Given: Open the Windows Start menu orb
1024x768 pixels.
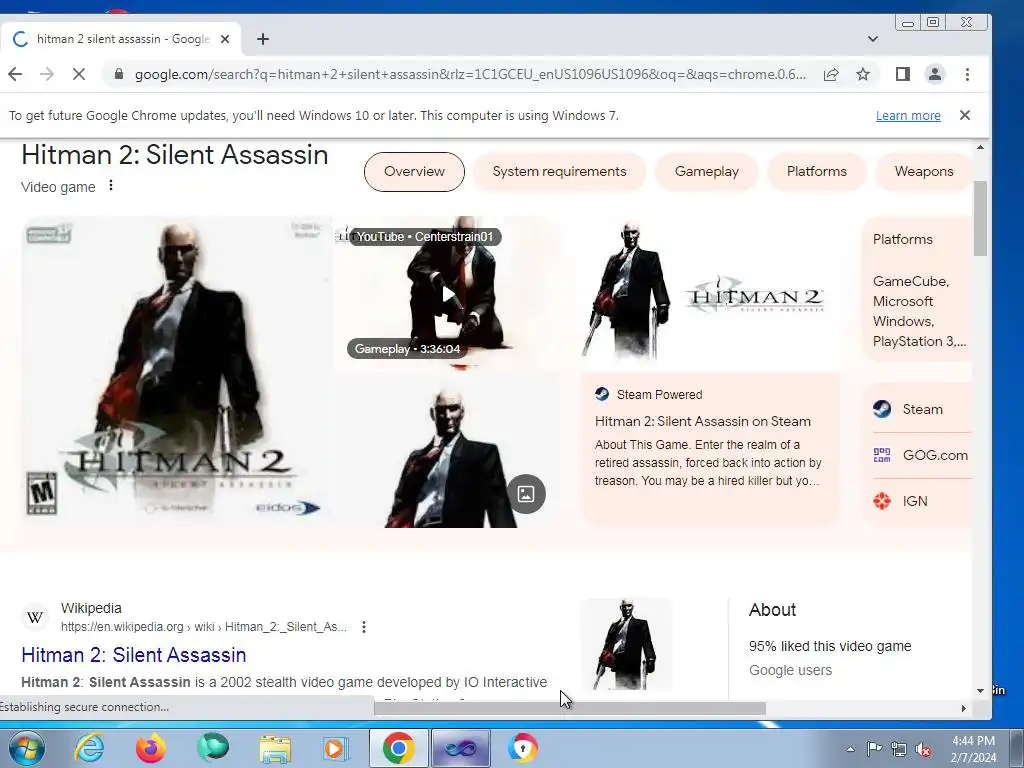Looking at the screenshot, I should tap(26, 748).
